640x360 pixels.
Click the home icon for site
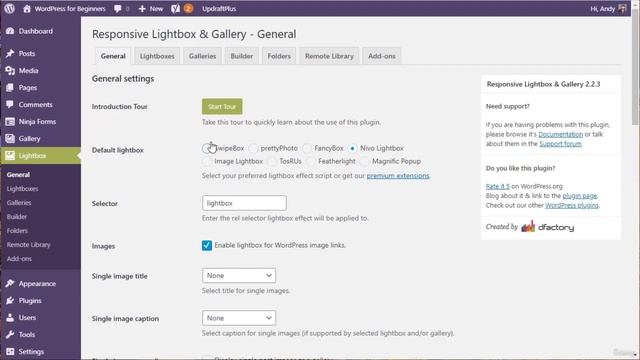tap(27, 9)
